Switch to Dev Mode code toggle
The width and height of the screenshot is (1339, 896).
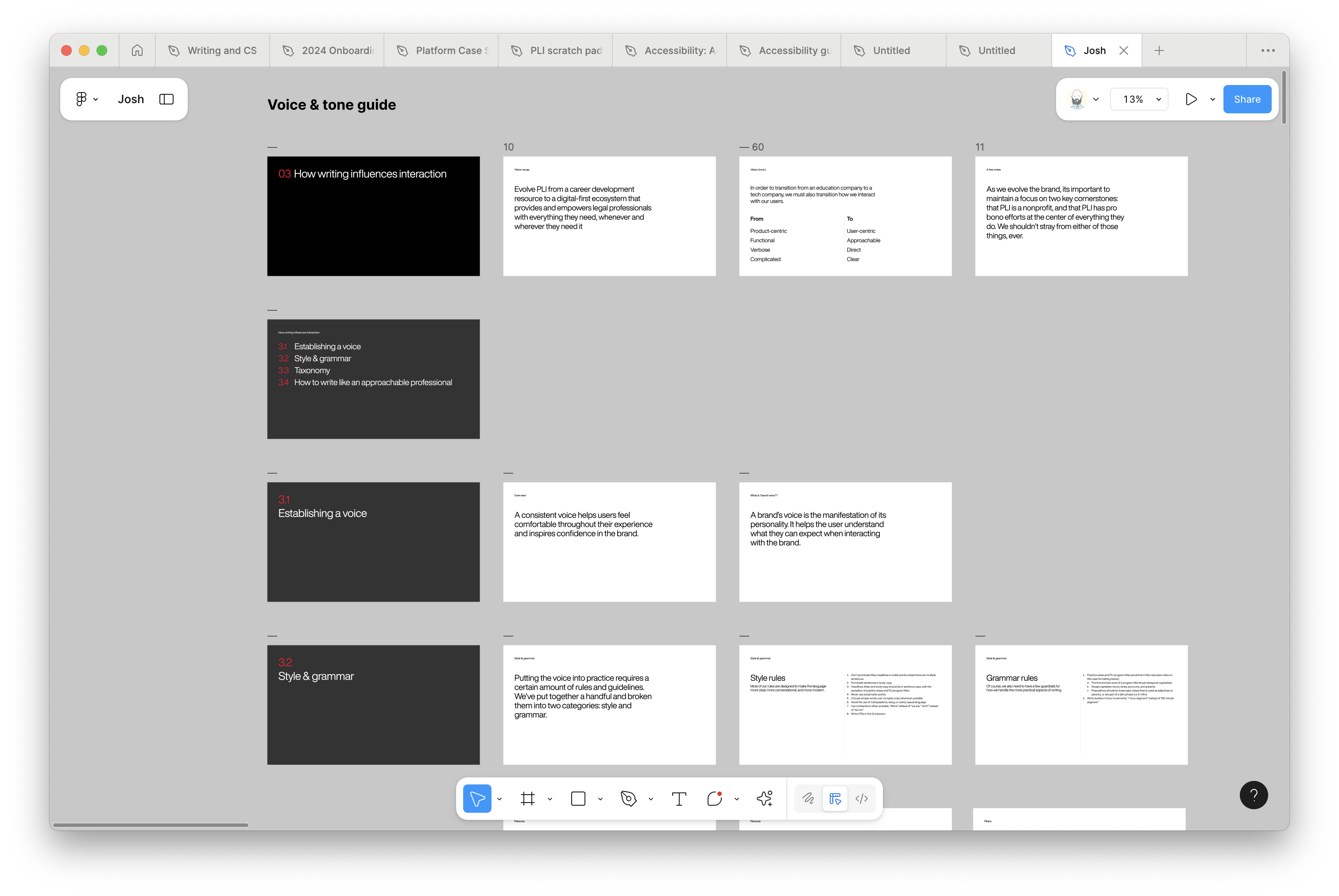(x=861, y=798)
